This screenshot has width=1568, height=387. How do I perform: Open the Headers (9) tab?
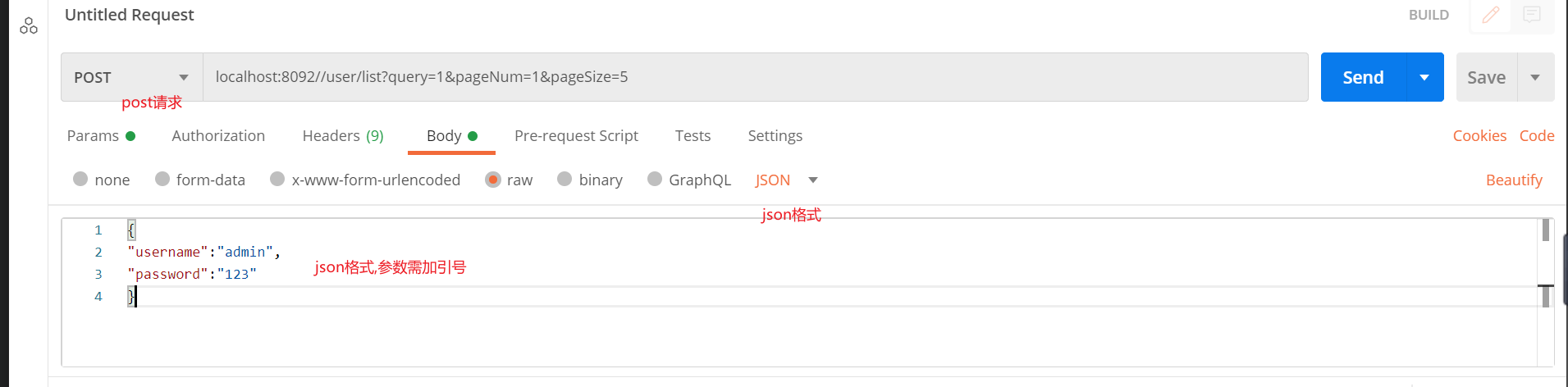click(343, 136)
